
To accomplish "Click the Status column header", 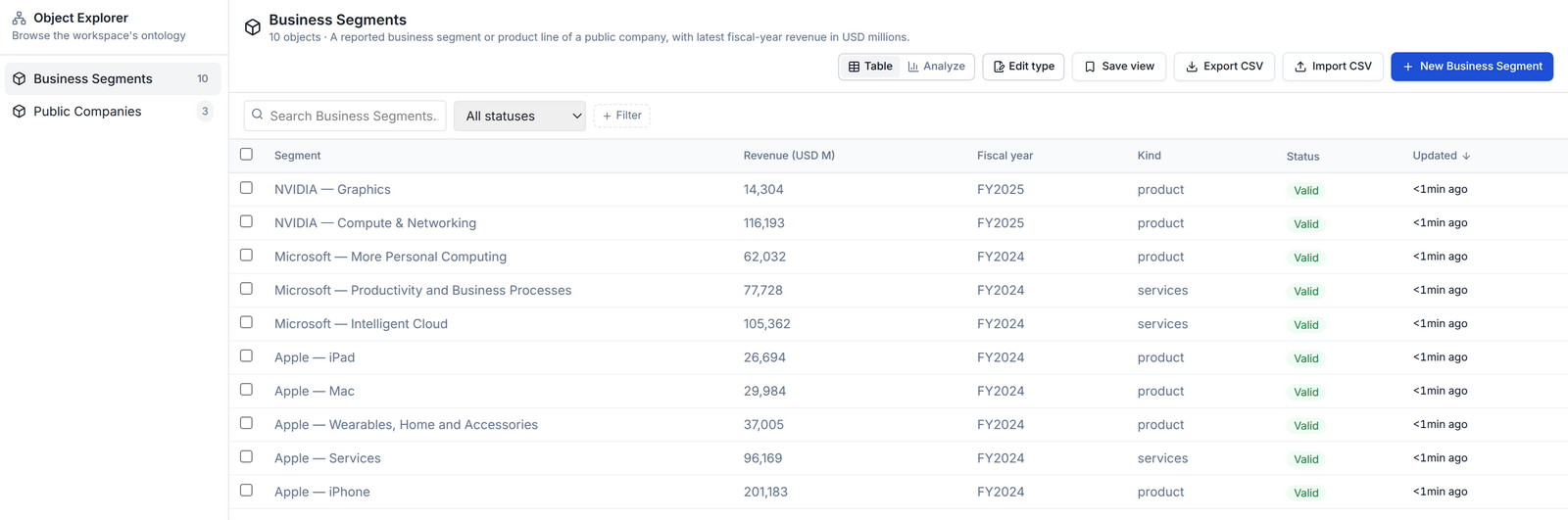I will tap(1302, 157).
